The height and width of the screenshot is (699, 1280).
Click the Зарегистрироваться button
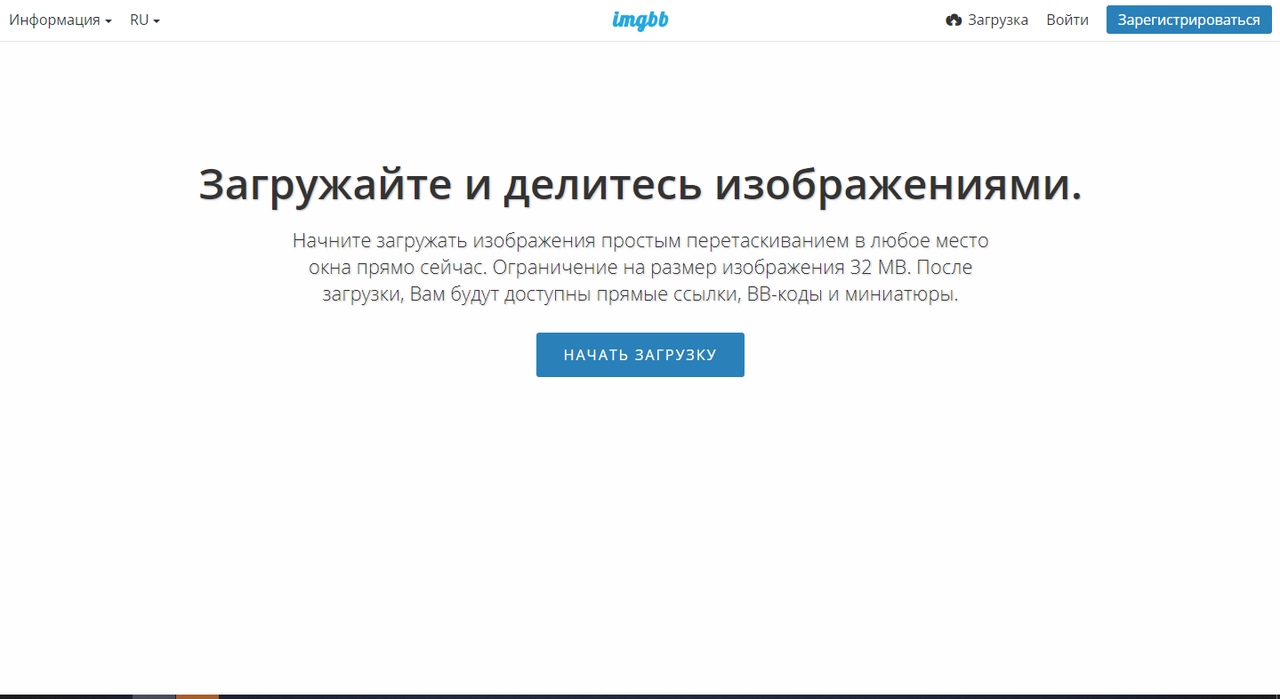[1189, 20]
